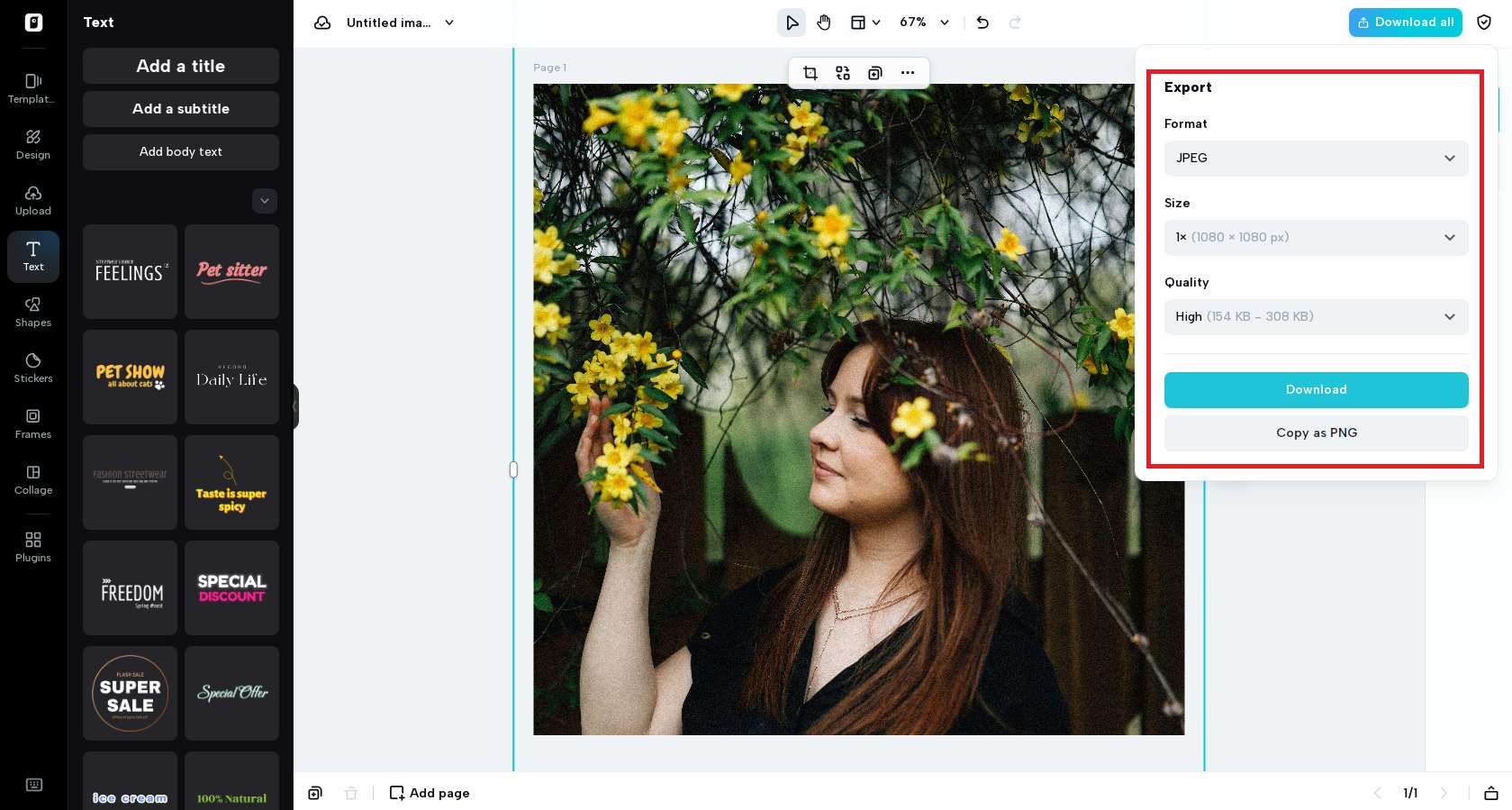This screenshot has height=810, width=1512.
Task: Open the Shapes panel
Action: 33,312
